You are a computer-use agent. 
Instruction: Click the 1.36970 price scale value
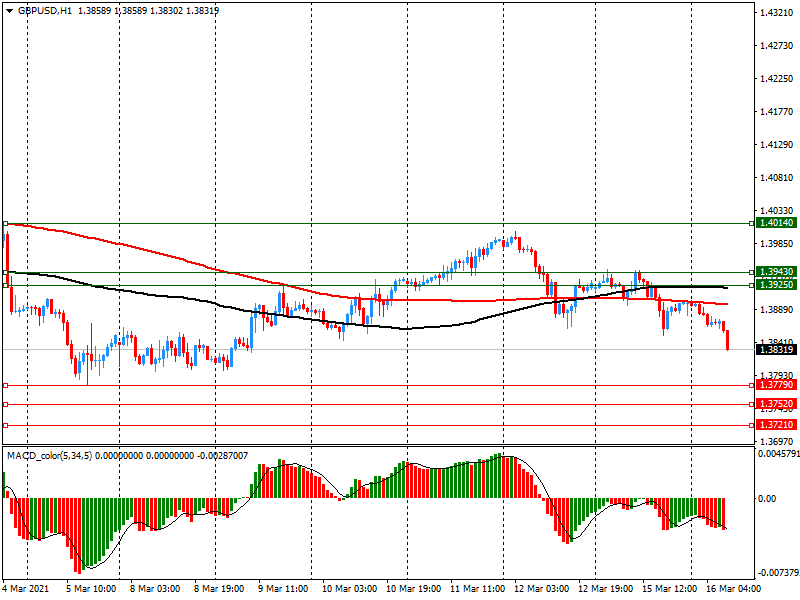(777, 441)
